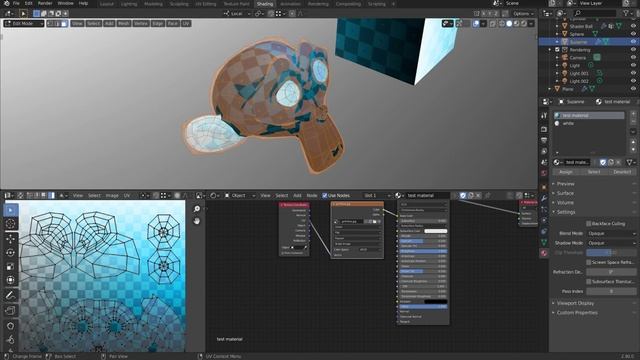Toggle Backface Culling checkbox
Image resolution: width=640 pixels, height=360 pixels.
pos(589,224)
